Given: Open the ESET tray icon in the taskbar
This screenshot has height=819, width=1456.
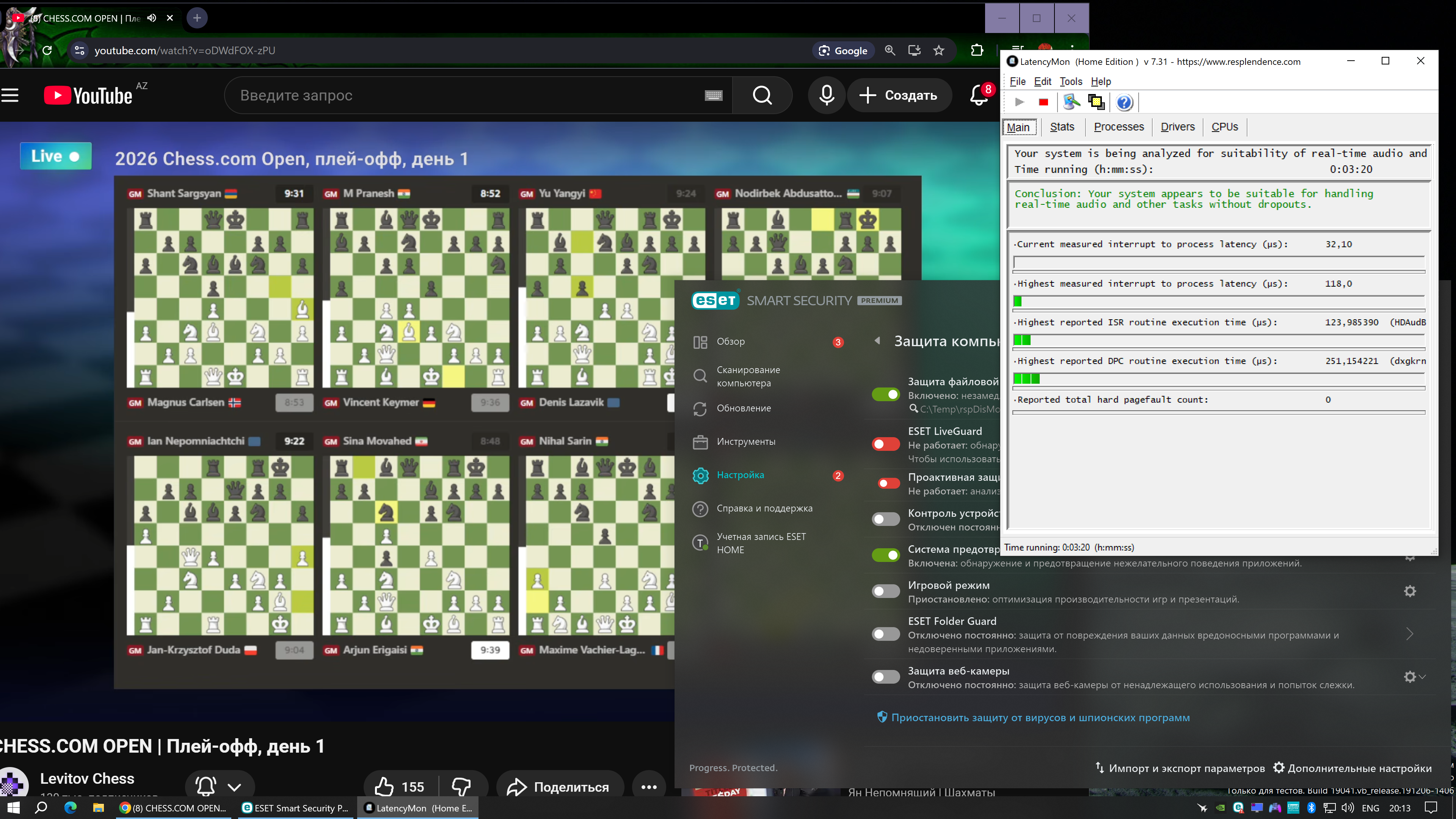Looking at the screenshot, I should pyautogui.click(x=1238, y=808).
